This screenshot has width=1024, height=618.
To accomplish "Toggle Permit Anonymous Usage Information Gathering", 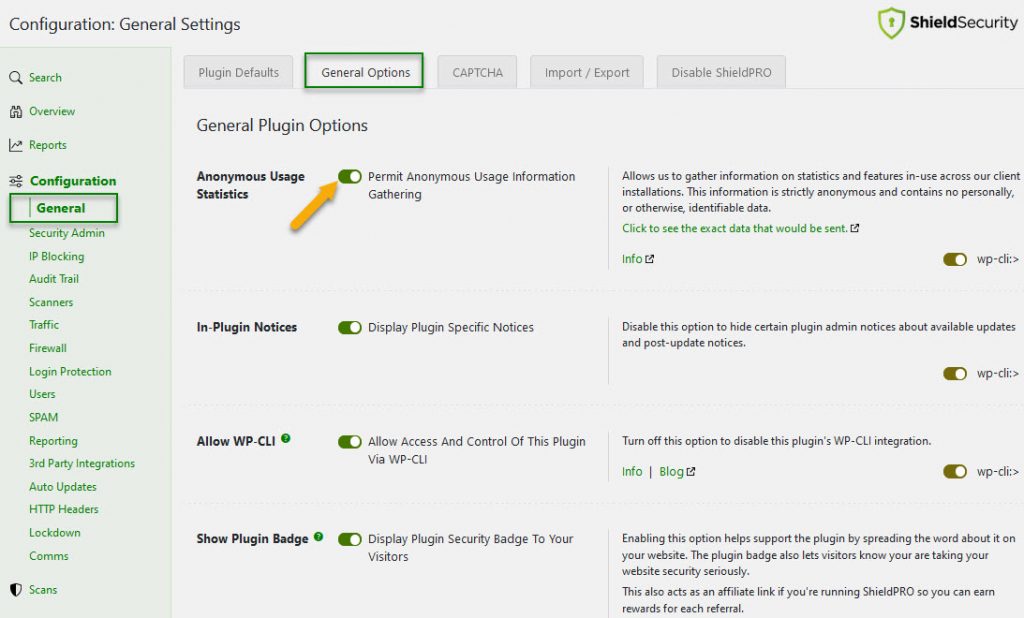I will pyautogui.click(x=350, y=177).
